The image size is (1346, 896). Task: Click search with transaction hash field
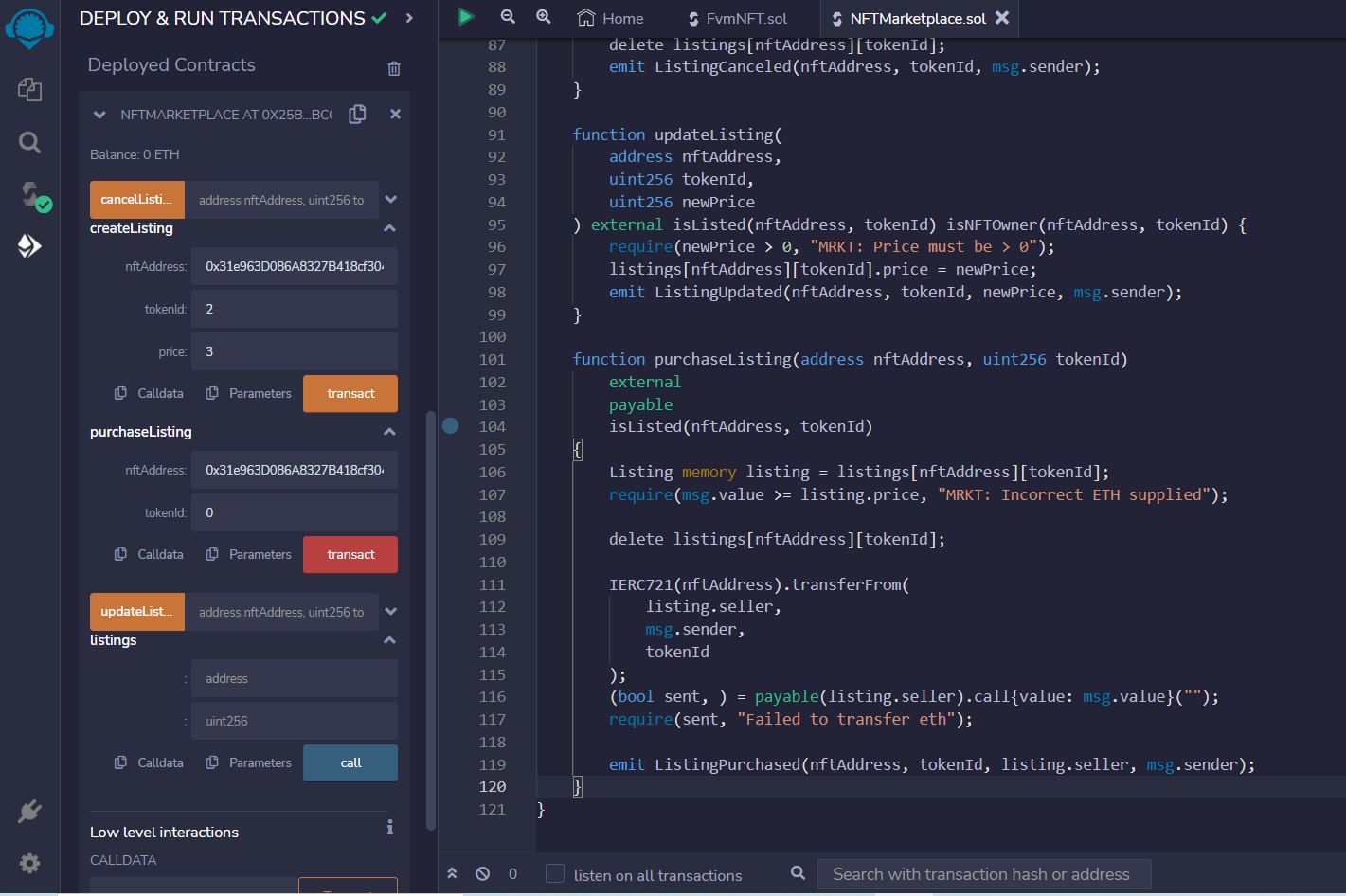[x=984, y=873]
